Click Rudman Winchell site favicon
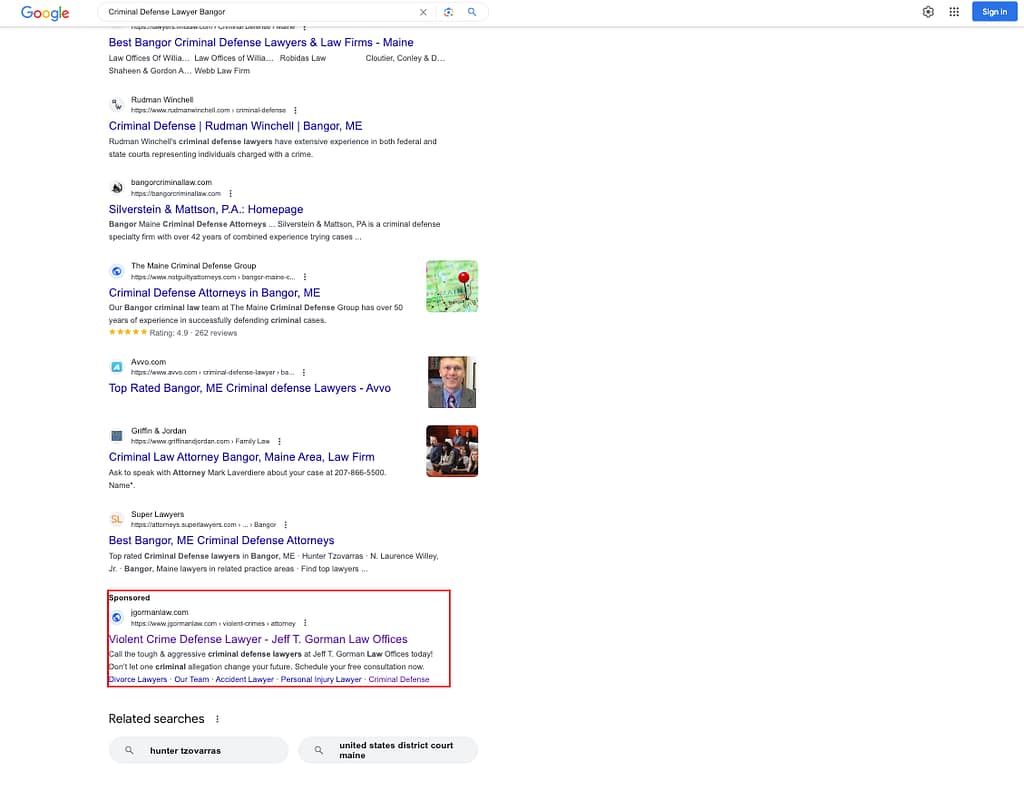The width and height of the screenshot is (1024, 800). 117,104
